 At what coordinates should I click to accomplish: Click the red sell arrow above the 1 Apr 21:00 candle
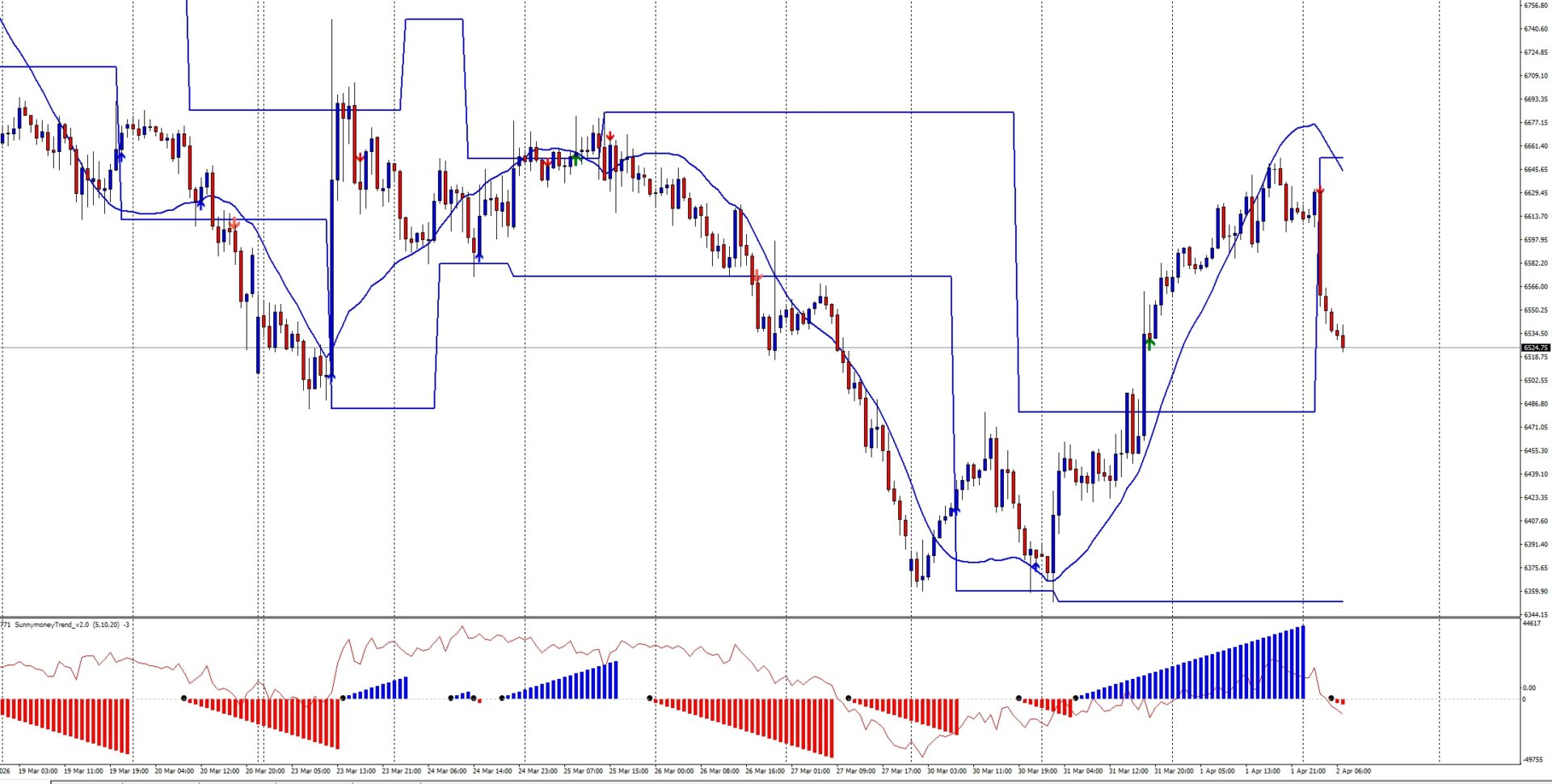pos(1319,191)
